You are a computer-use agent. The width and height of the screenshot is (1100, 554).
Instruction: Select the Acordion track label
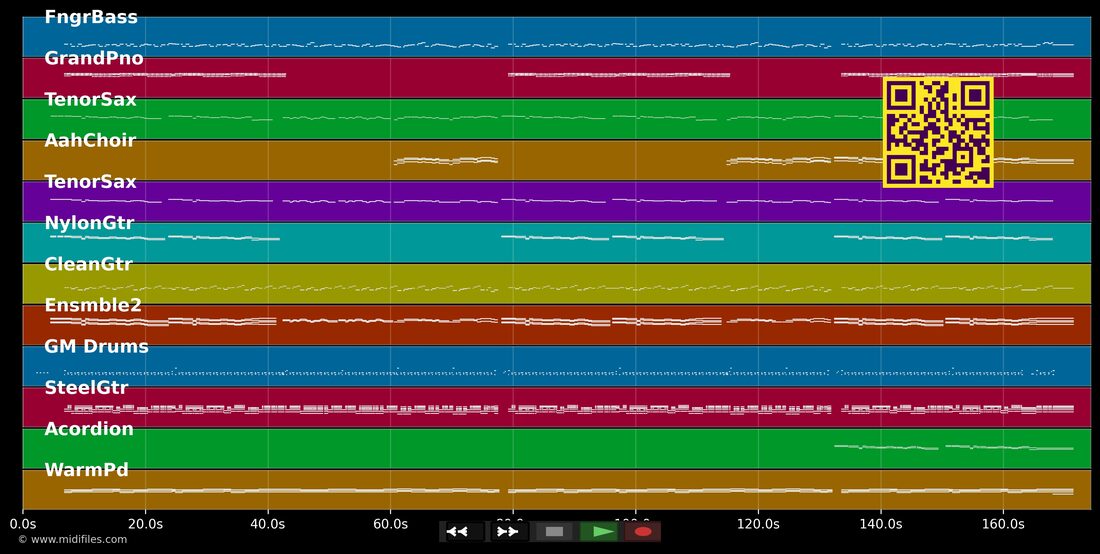(89, 429)
